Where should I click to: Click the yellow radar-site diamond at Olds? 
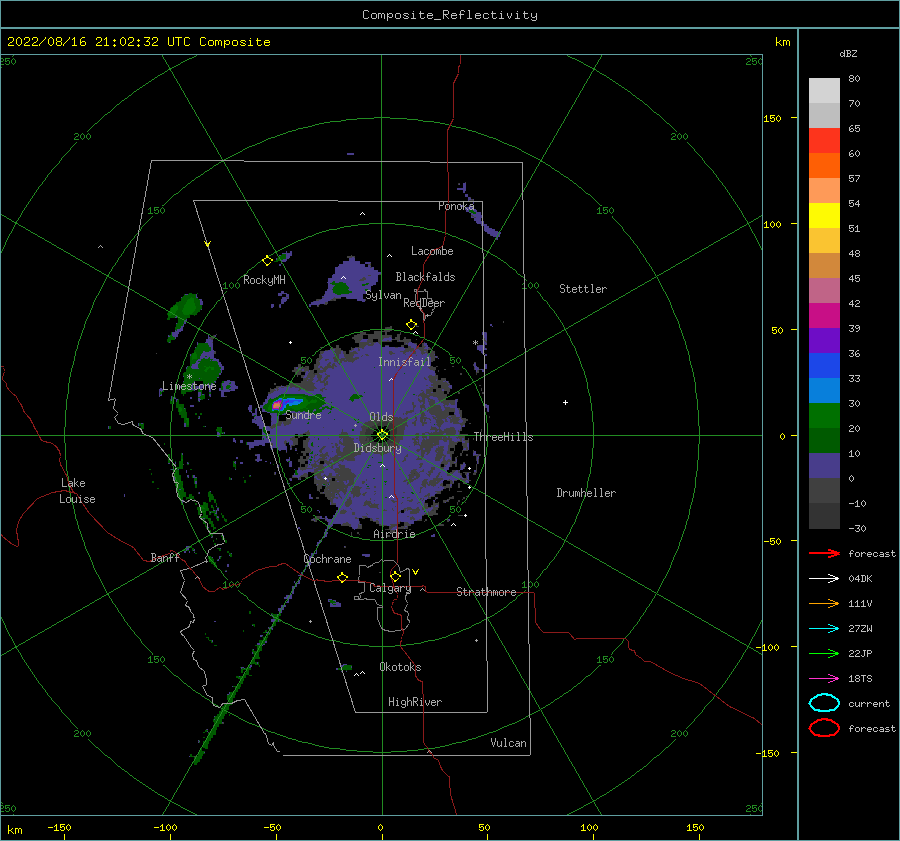point(382,435)
